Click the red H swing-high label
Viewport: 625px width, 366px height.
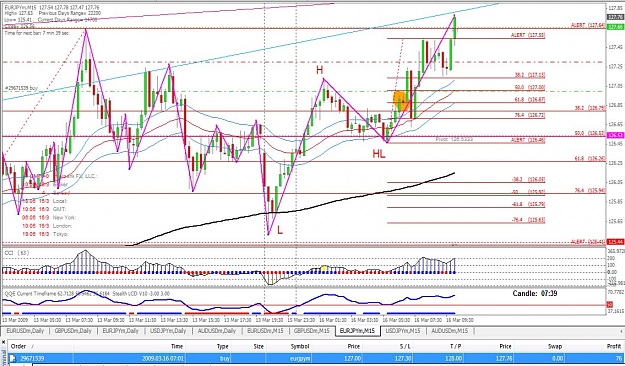pyautogui.click(x=319, y=70)
